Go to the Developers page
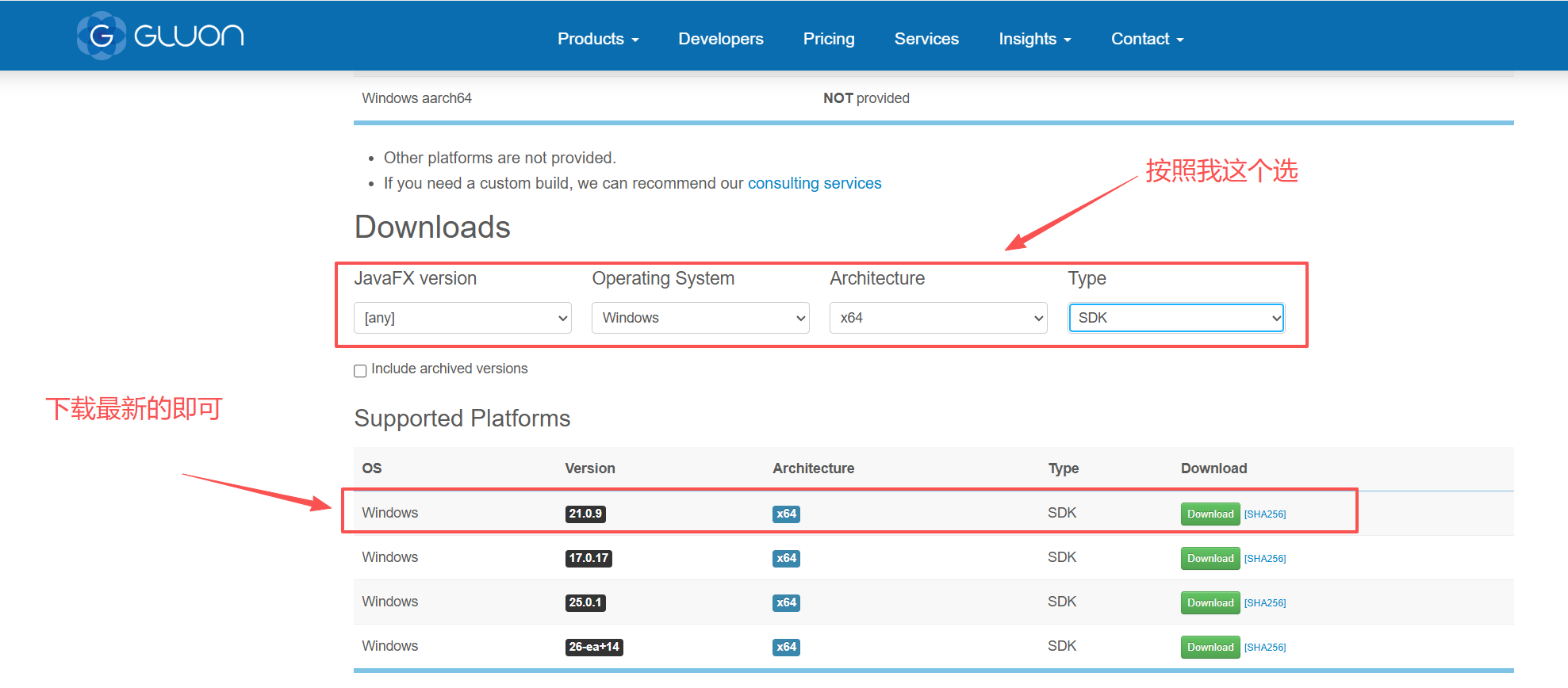 point(721,39)
